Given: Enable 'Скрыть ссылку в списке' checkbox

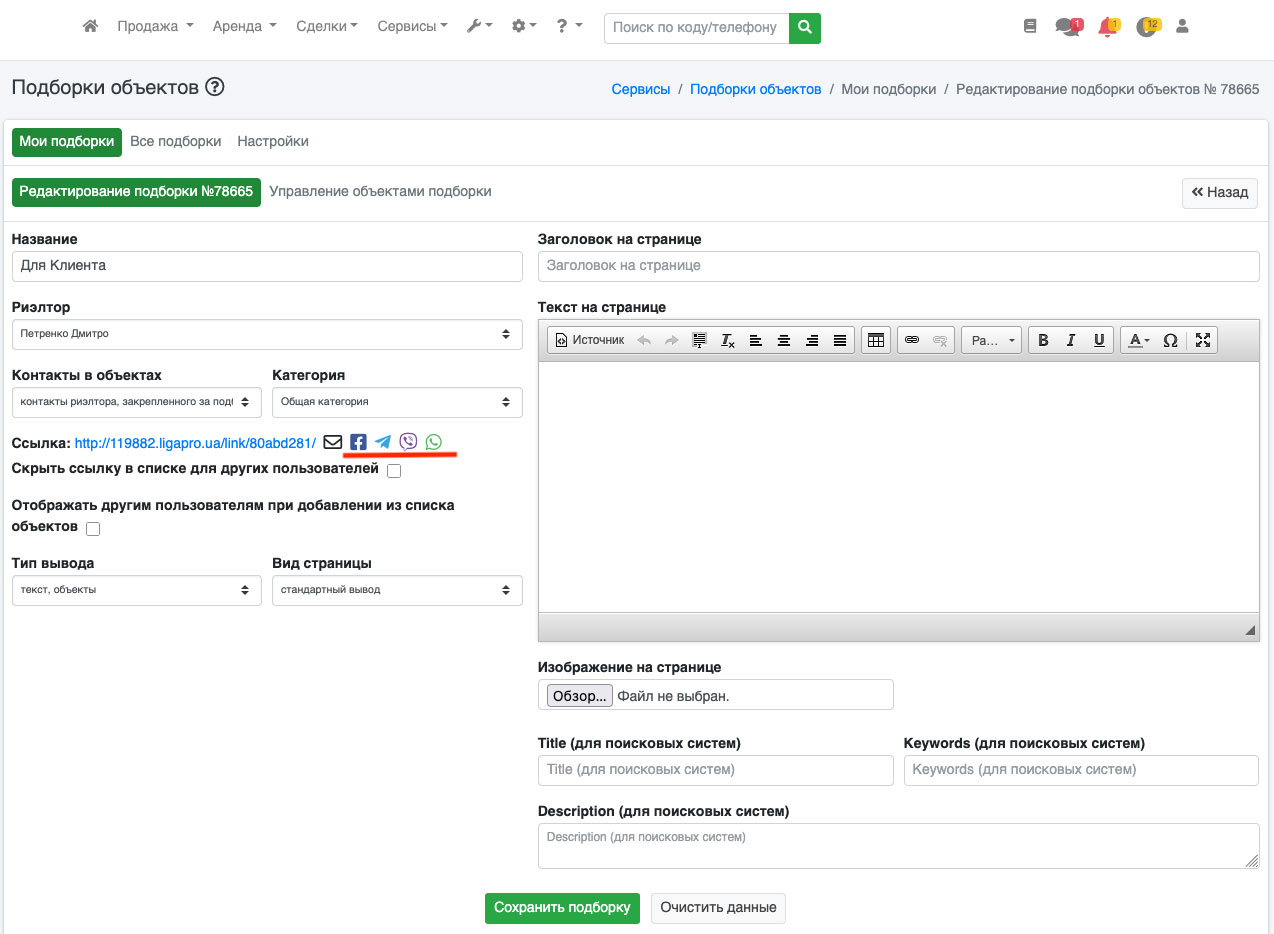Looking at the screenshot, I should point(394,471).
